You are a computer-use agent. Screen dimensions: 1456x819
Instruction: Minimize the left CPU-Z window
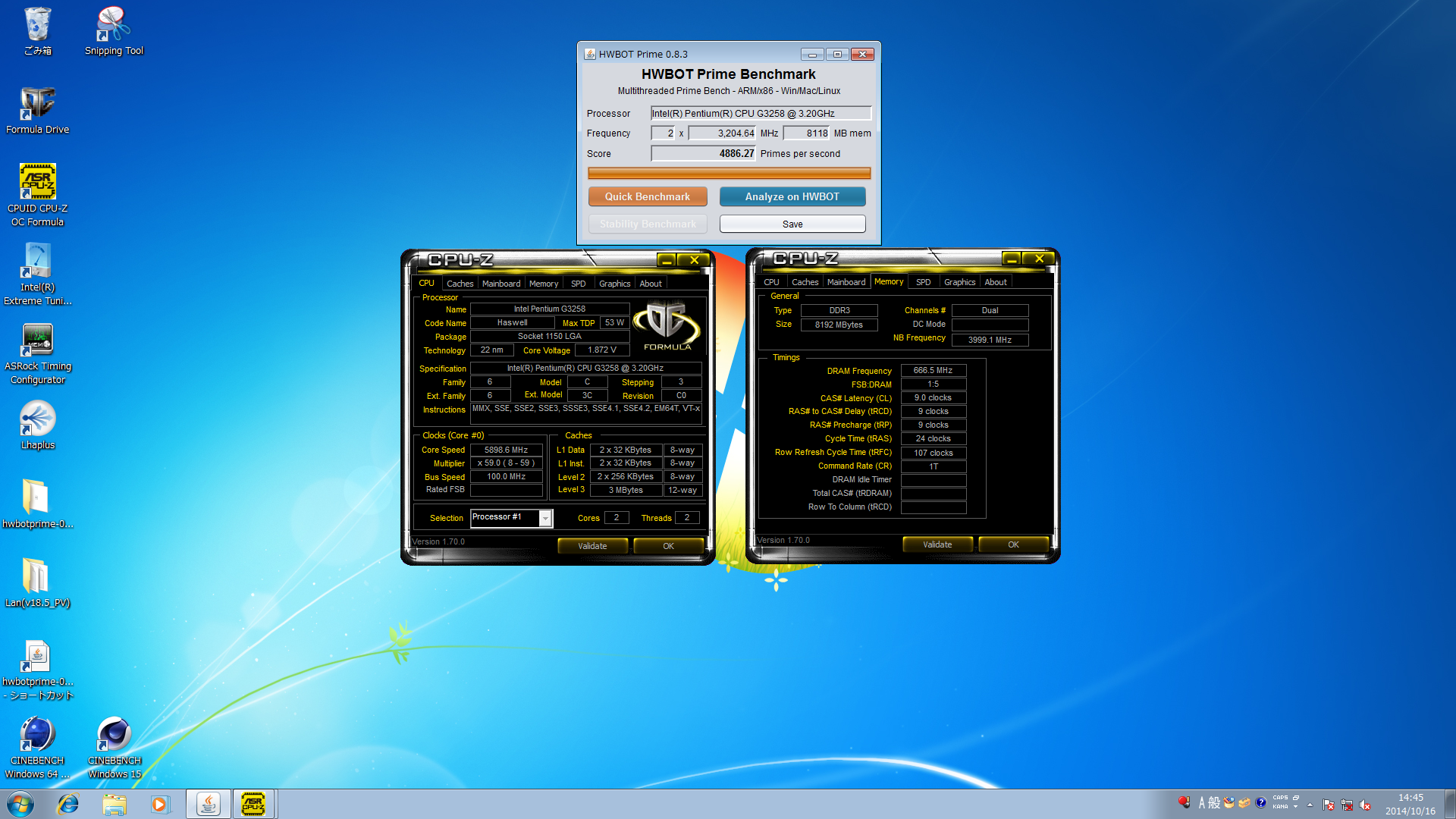pos(667,260)
